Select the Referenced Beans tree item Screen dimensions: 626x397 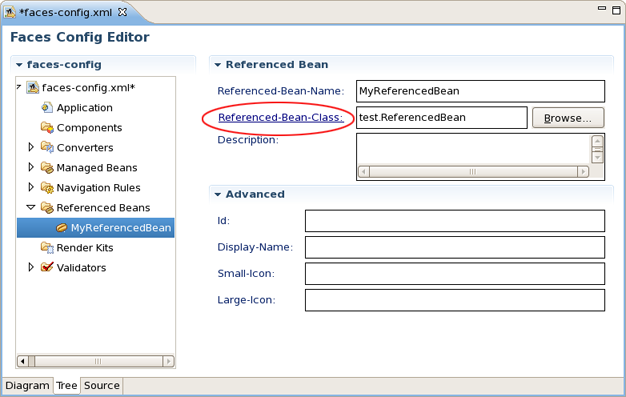click(x=103, y=208)
